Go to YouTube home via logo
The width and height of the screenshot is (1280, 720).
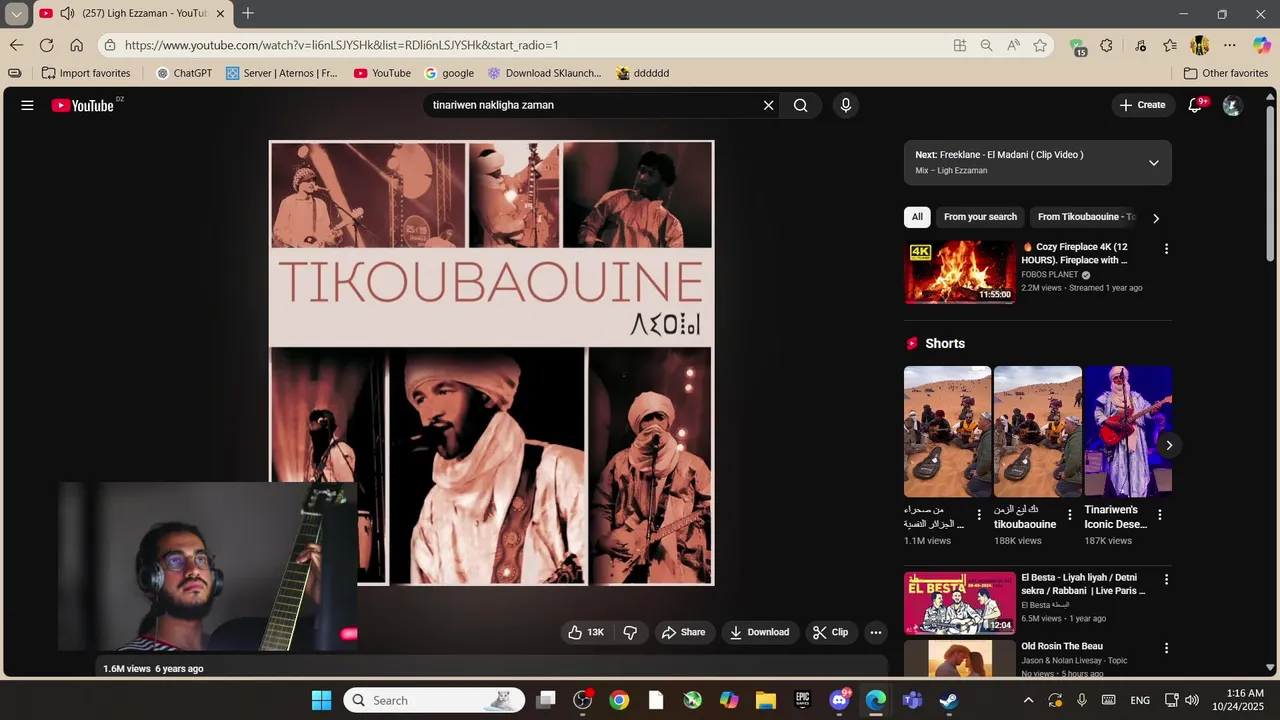(85, 105)
